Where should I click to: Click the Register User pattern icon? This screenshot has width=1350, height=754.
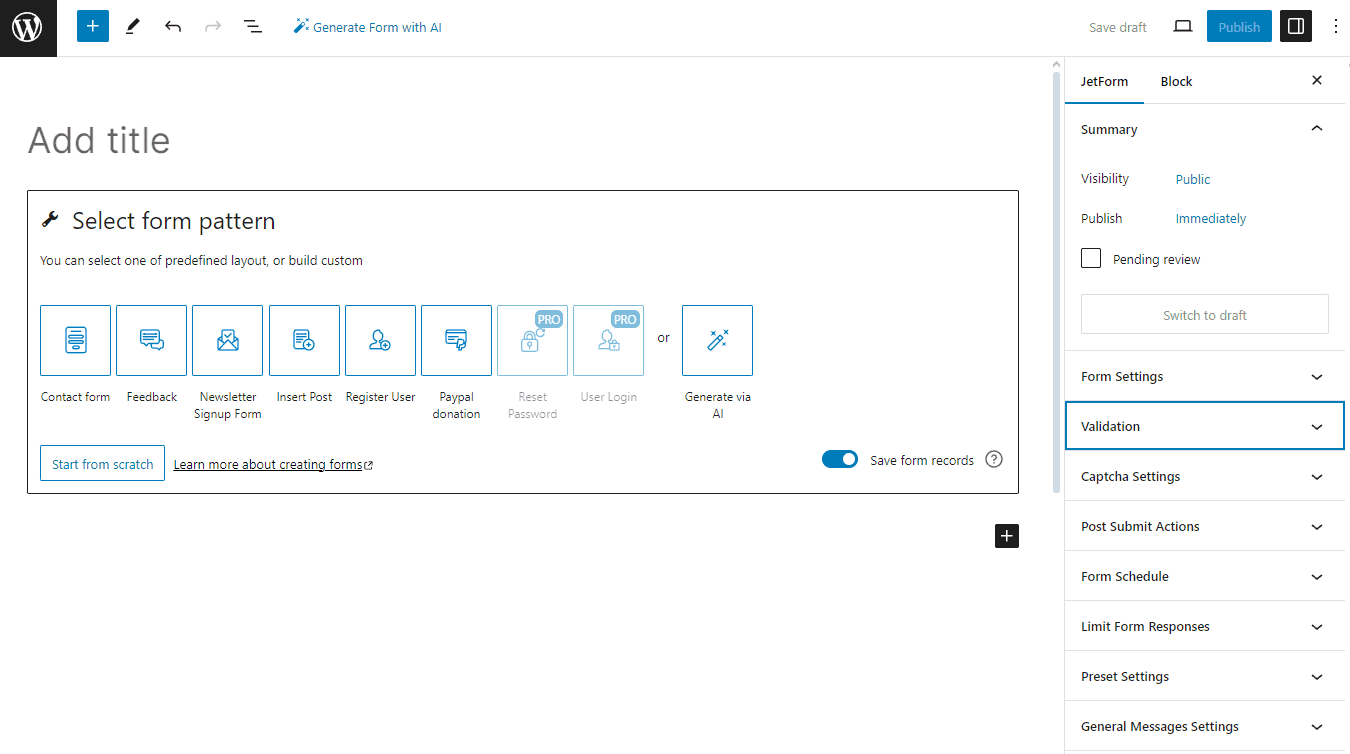click(380, 340)
